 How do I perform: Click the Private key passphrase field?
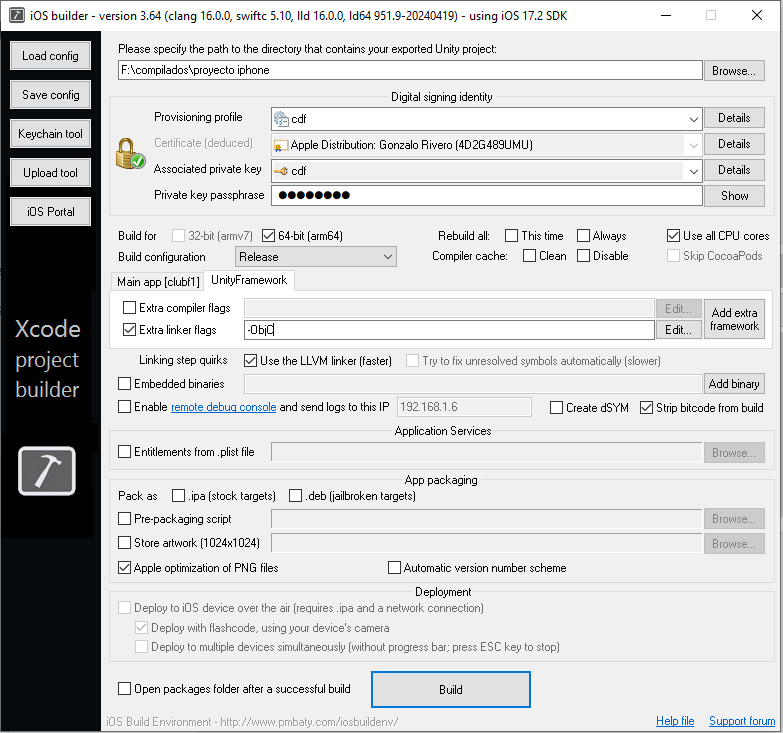click(487, 195)
